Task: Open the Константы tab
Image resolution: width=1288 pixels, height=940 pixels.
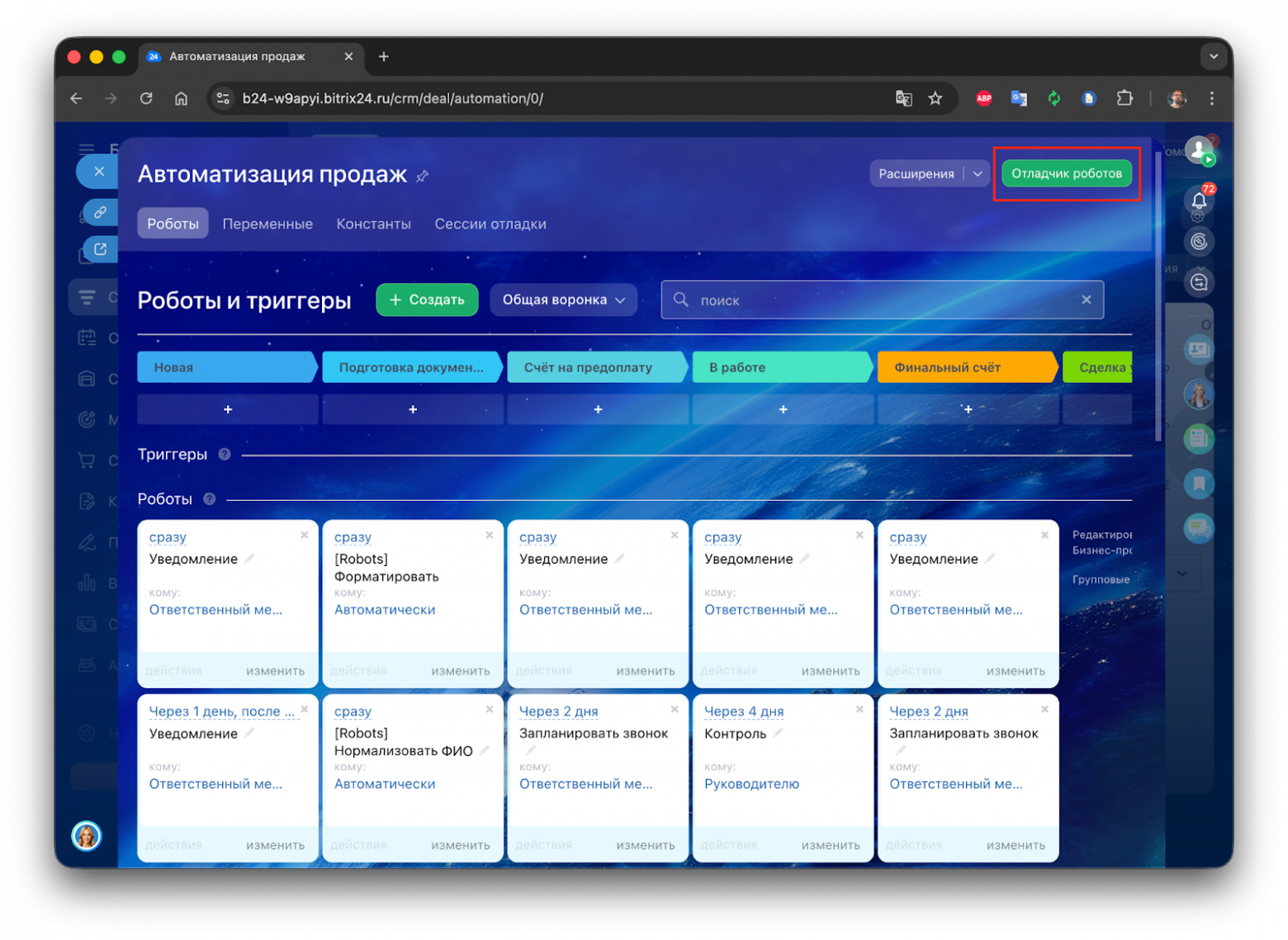Action: pos(373,224)
